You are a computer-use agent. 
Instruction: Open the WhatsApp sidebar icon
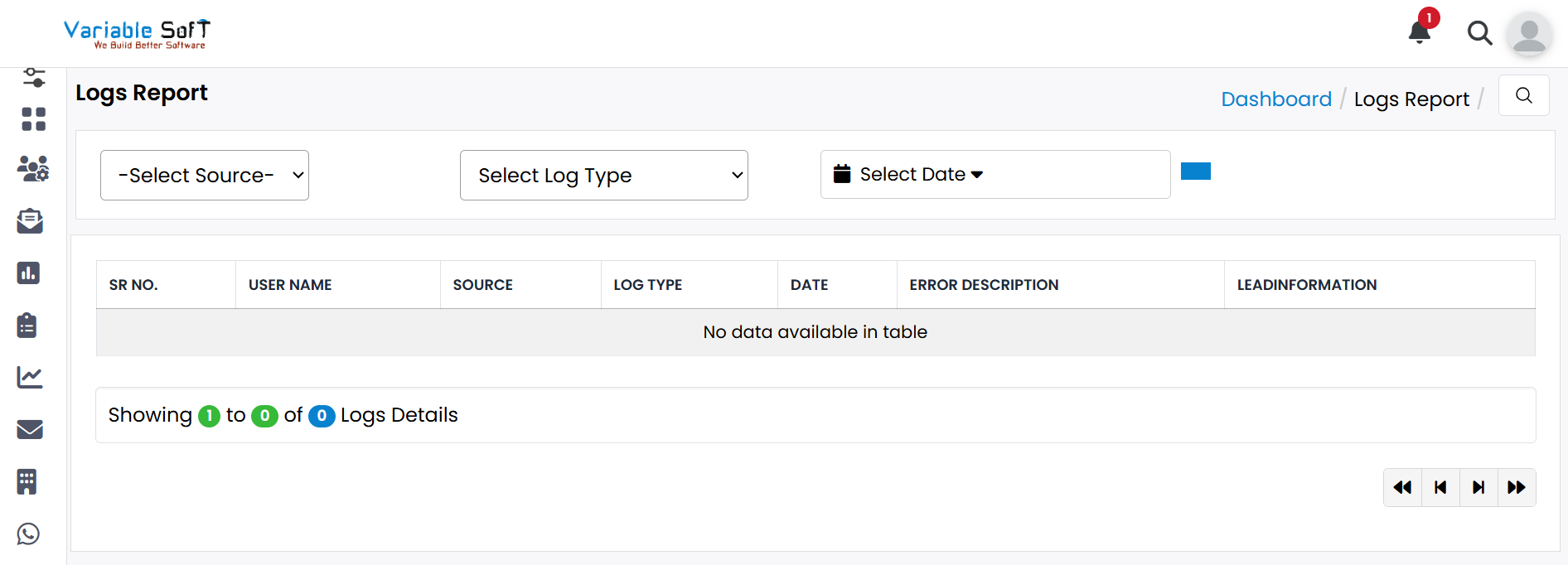(29, 534)
